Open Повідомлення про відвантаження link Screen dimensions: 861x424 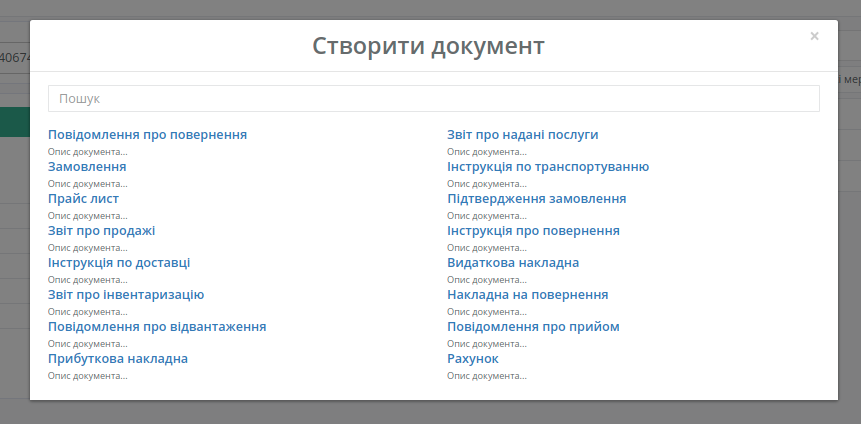[x=157, y=327]
